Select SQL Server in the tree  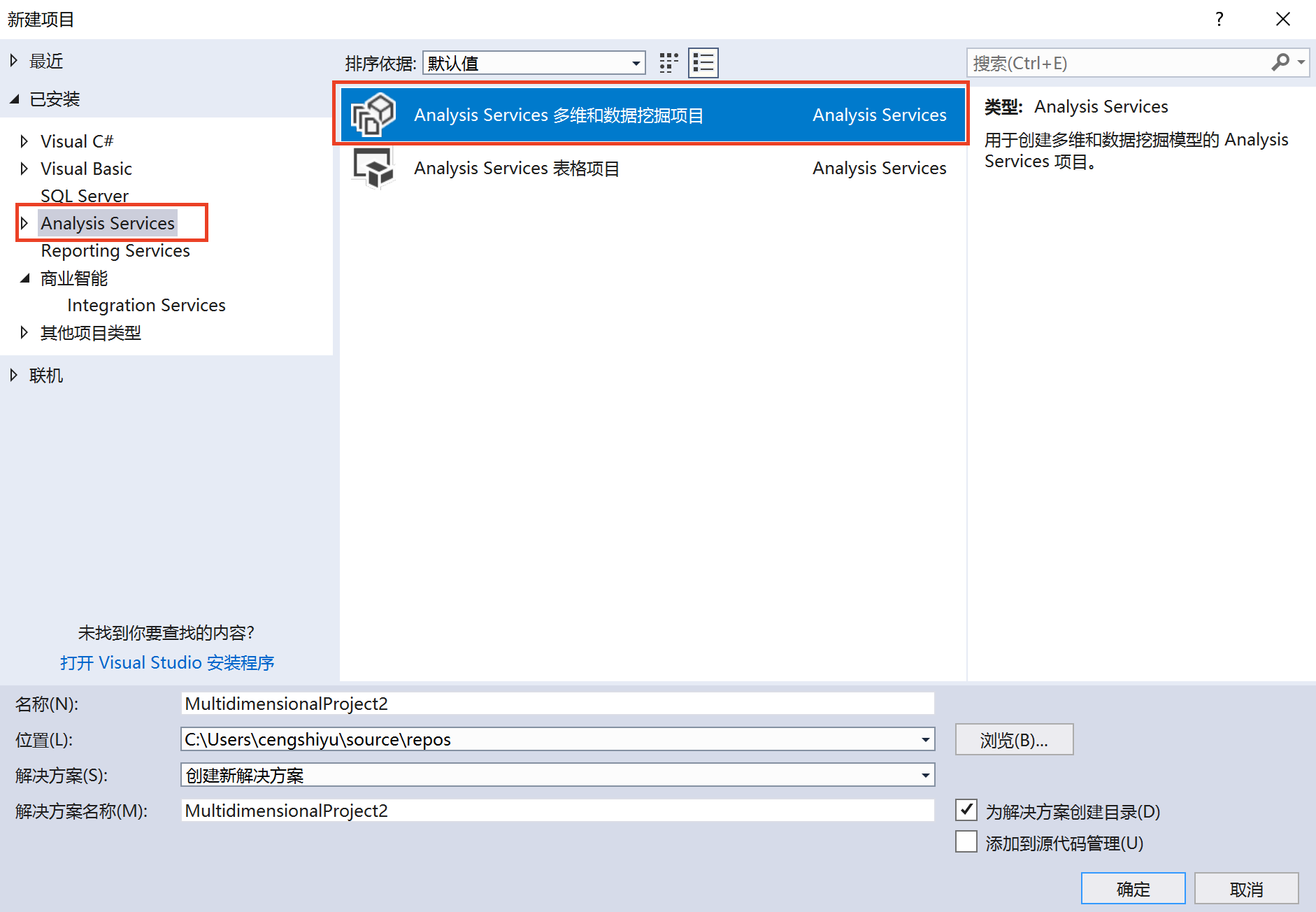pyautogui.click(x=85, y=196)
